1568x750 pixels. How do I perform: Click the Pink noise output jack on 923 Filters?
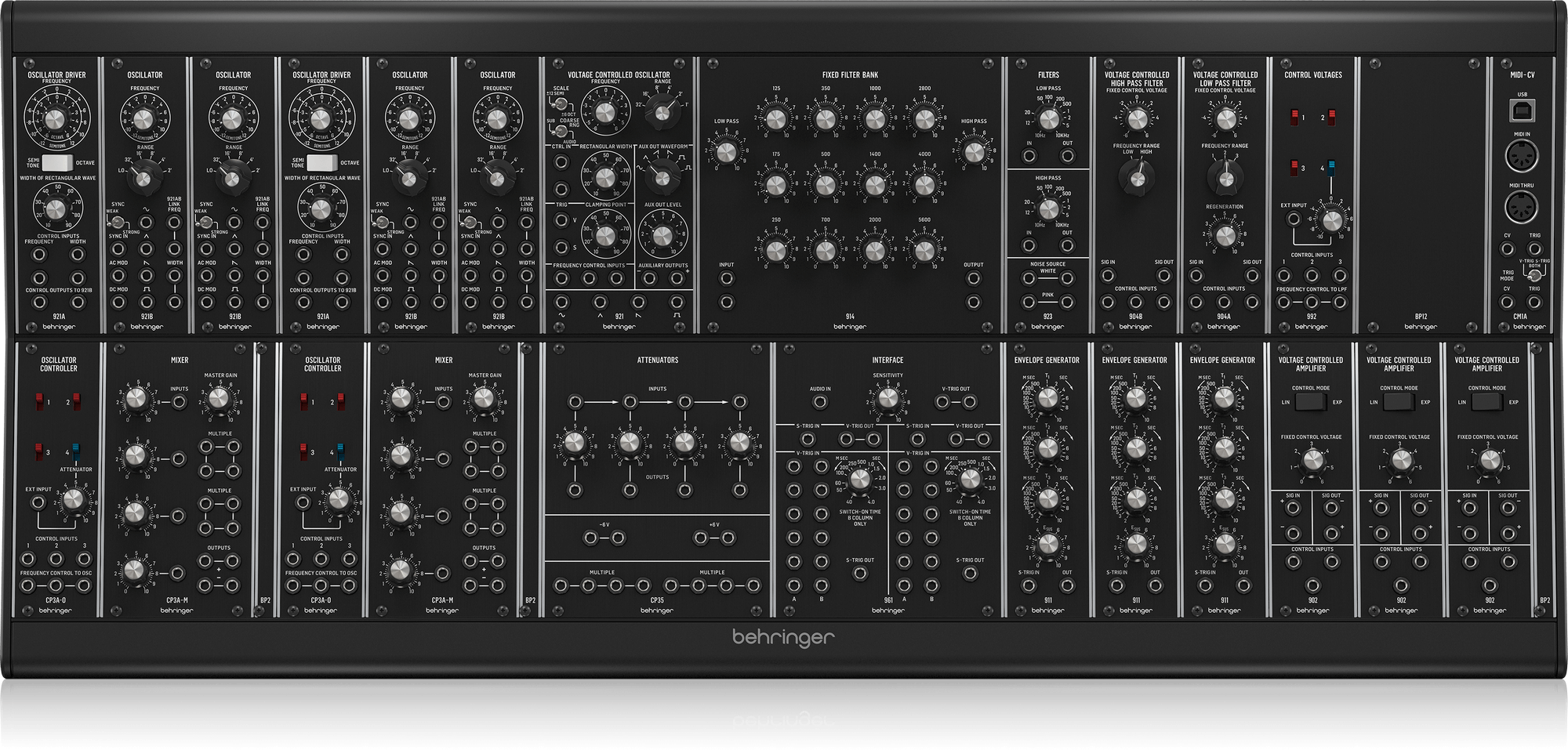[x=1027, y=302]
